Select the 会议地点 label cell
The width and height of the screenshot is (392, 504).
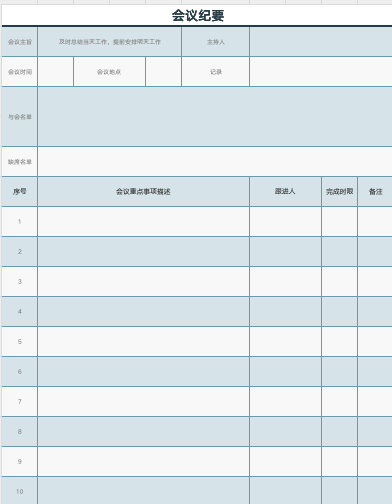[109, 72]
